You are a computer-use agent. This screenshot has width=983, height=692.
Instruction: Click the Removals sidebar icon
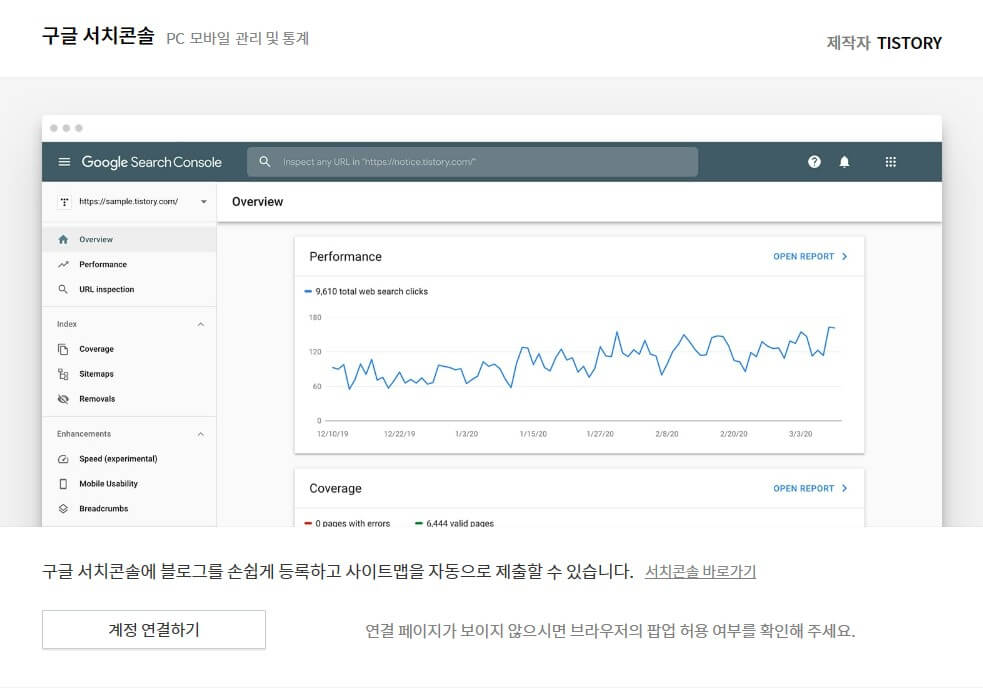coord(63,398)
